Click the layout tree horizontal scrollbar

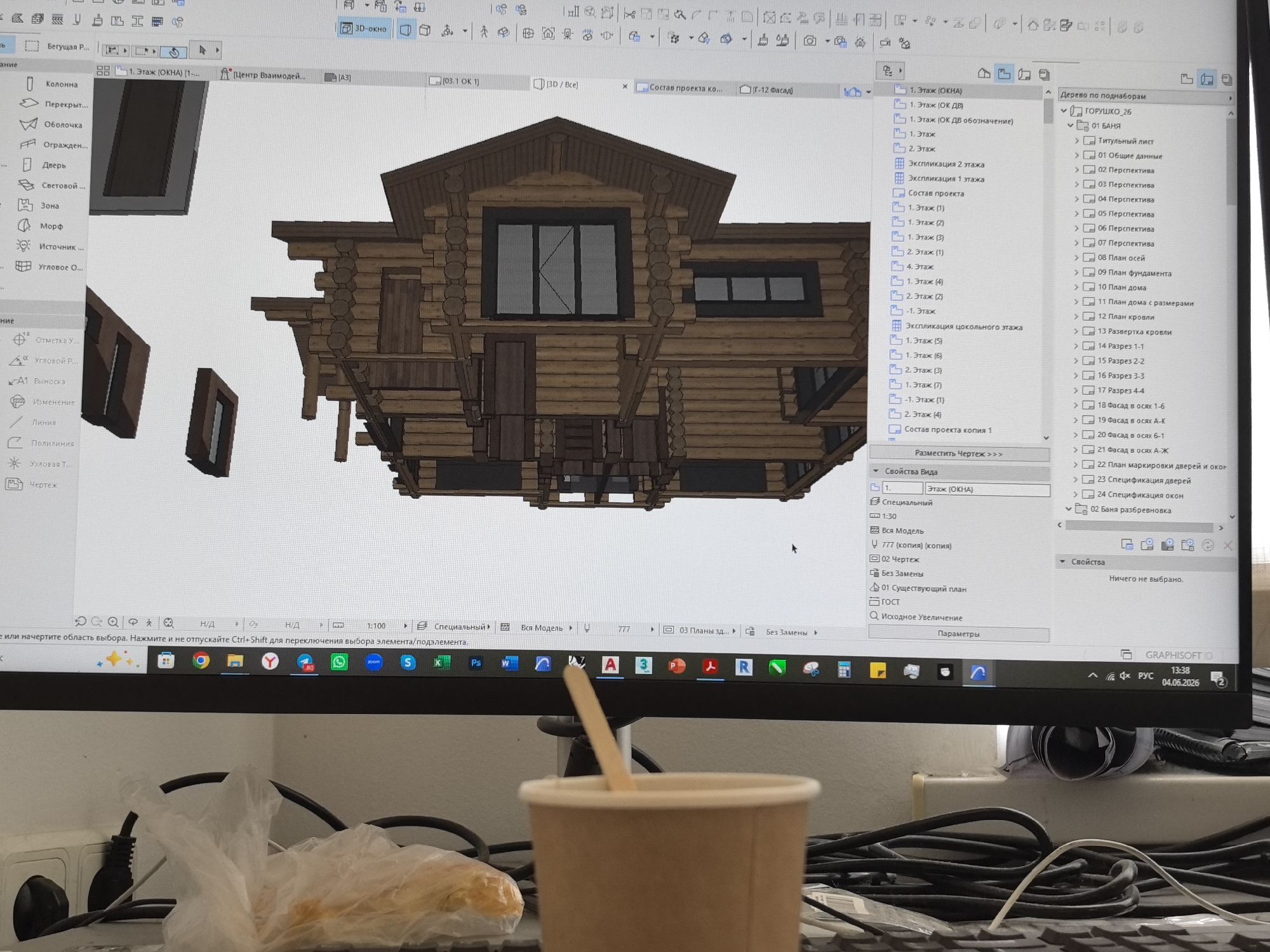1139,527
